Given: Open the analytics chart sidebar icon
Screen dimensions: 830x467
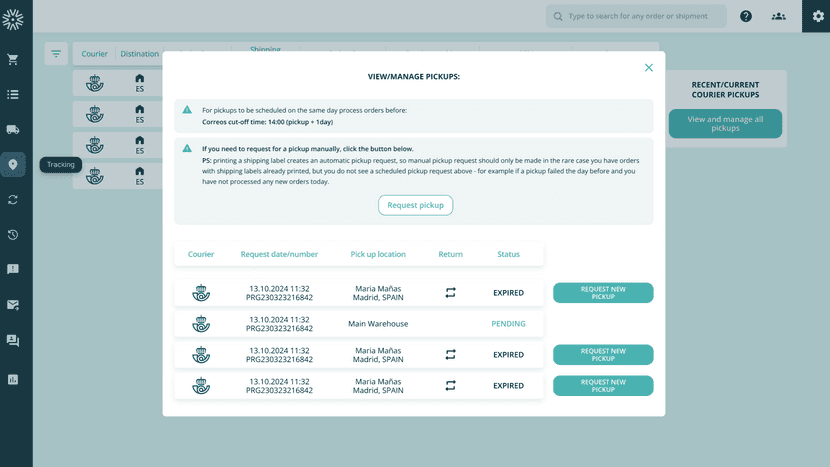Looking at the screenshot, I should pos(13,380).
